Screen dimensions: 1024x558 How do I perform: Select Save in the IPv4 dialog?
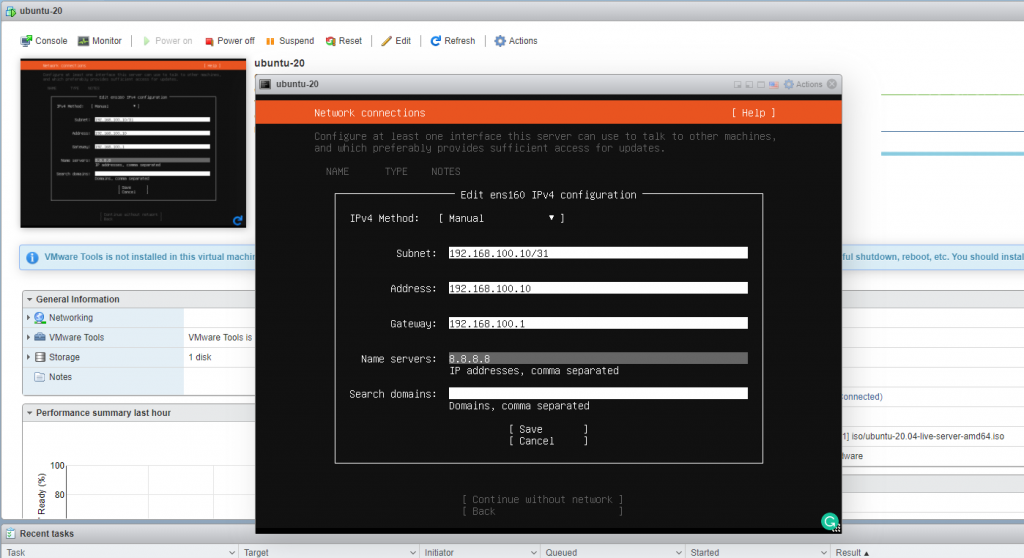(x=549, y=429)
